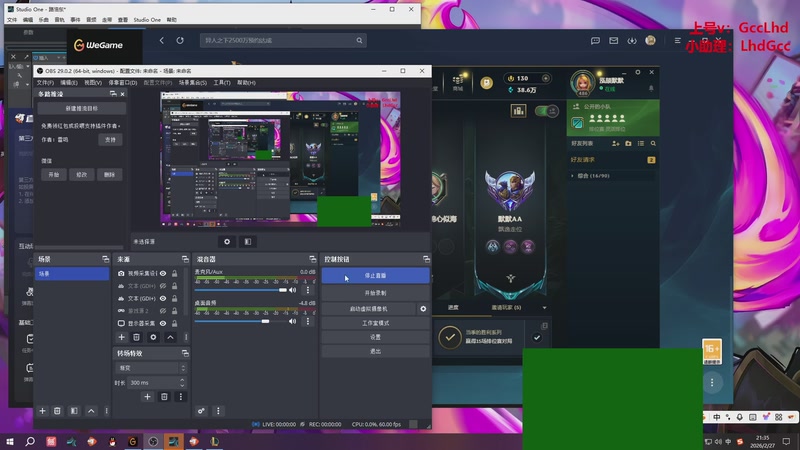Open League client settings gear
The image size is (800, 450).
[x=637, y=72]
